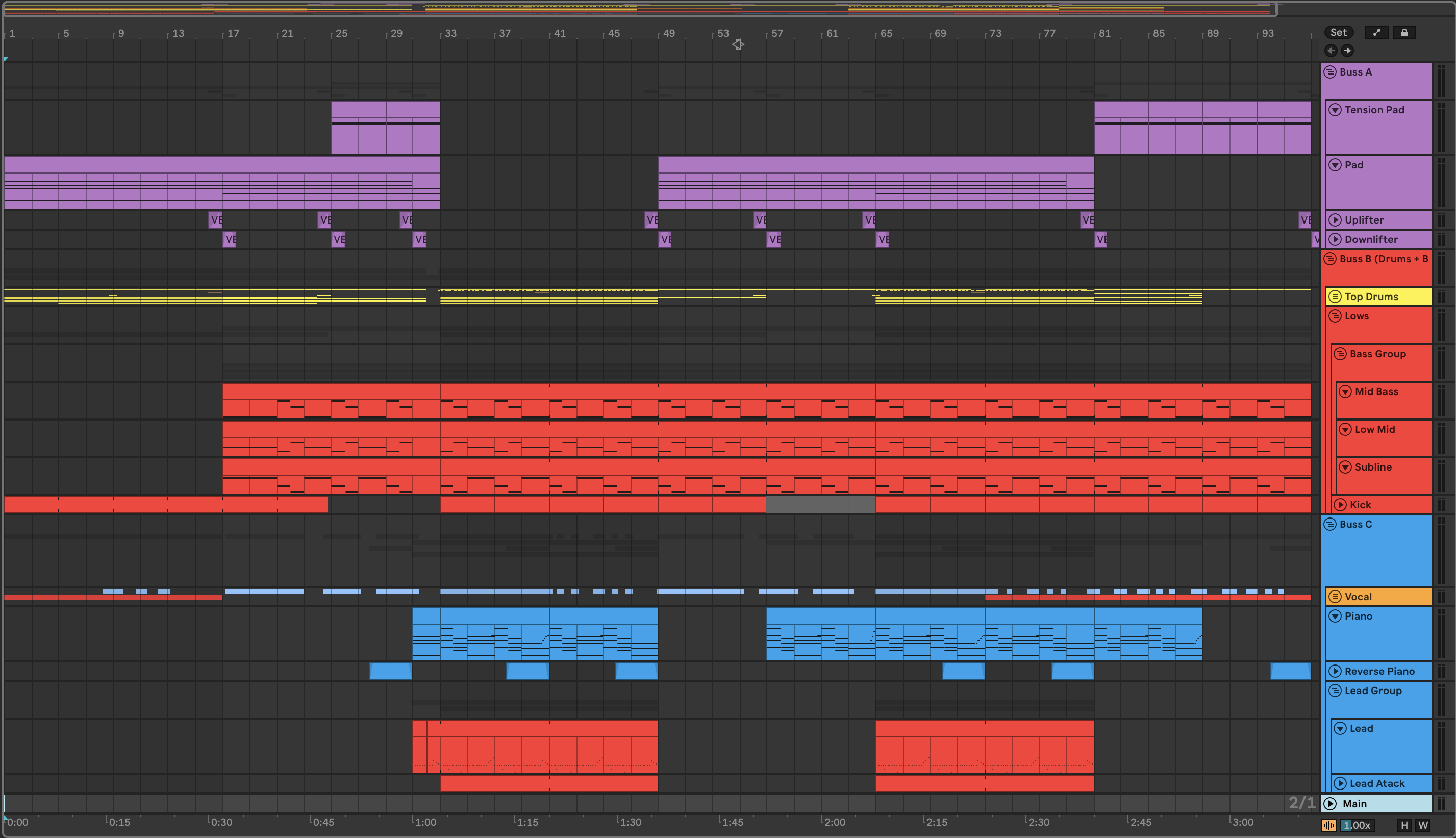Jump to previous locator arrow
Image resolution: width=1456 pixels, height=838 pixels.
[1331, 51]
